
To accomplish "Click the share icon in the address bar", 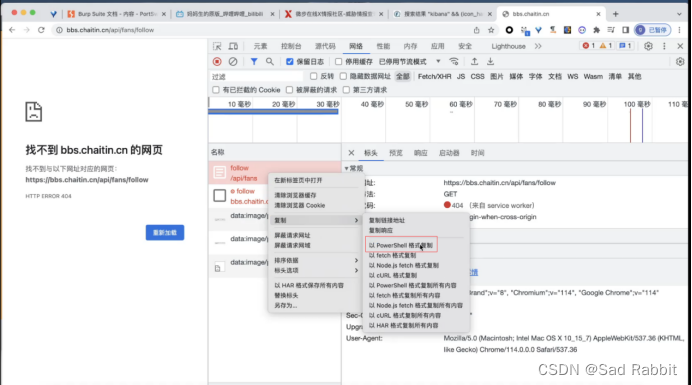I will [477, 30].
